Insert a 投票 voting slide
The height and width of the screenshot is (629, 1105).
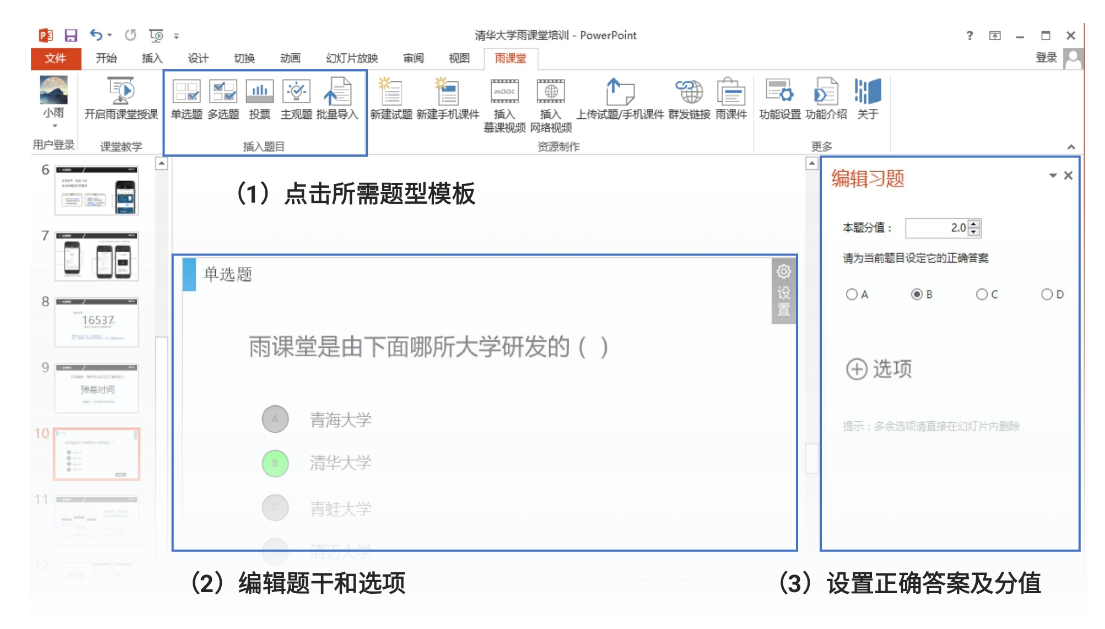click(260, 99)
